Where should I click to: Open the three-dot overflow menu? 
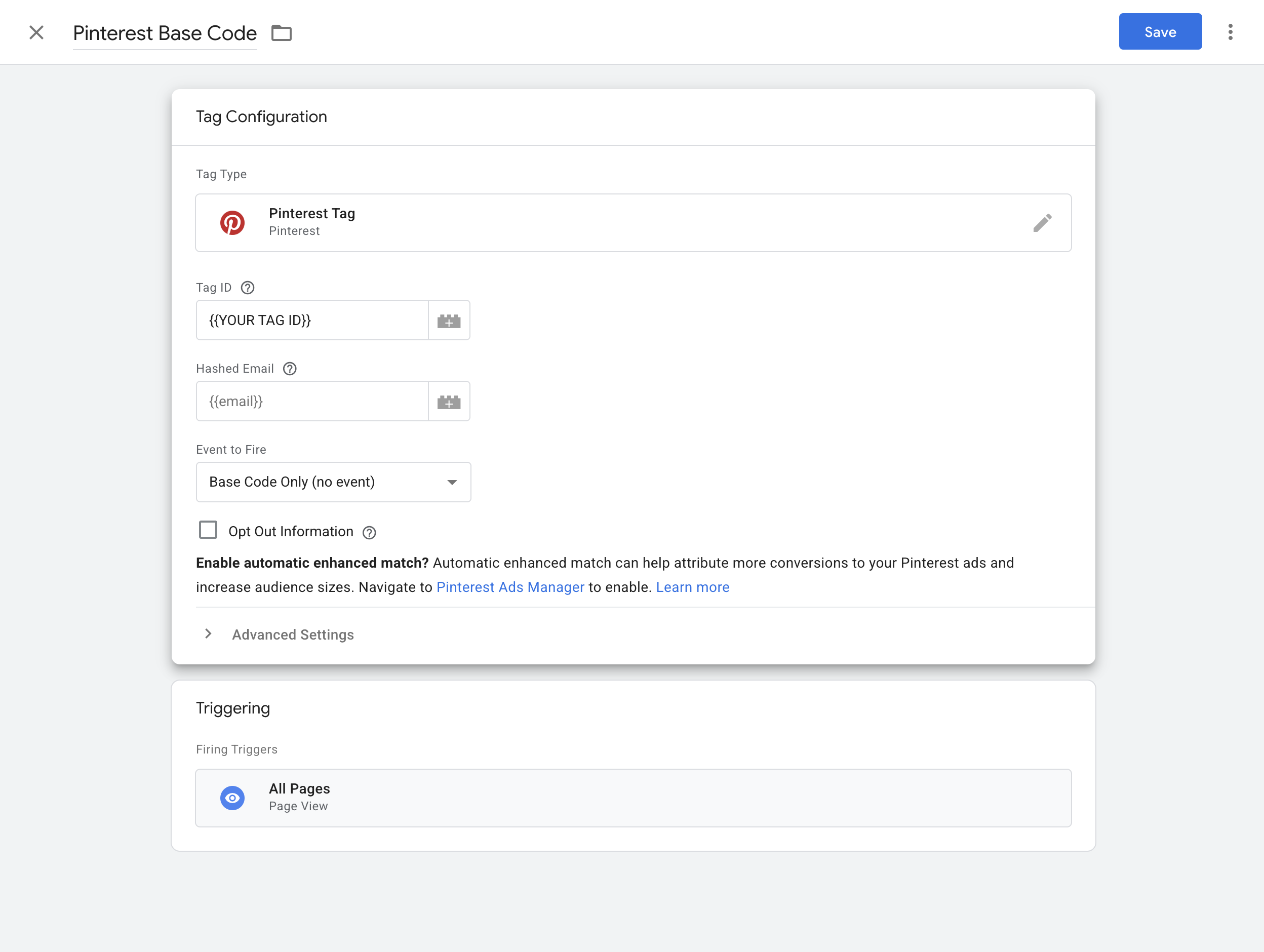pos(1230,32)
